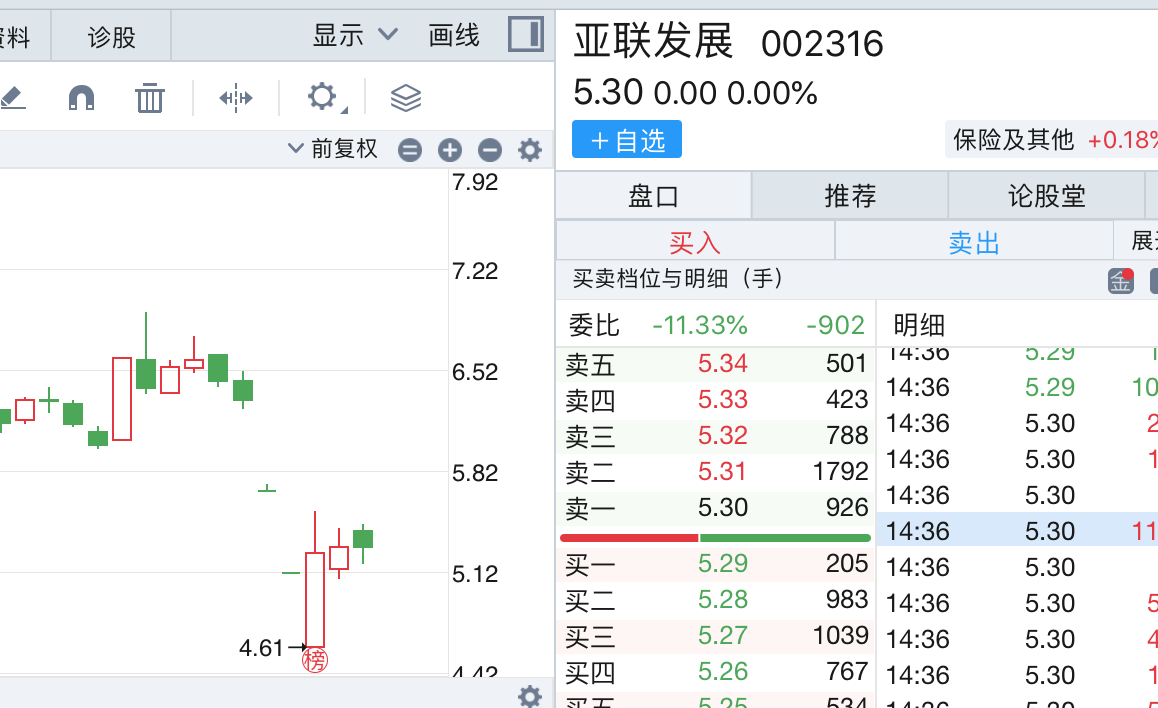This screenshot has height=708, width=1158.
Task: Click the stacked layers icon
Action: (x=405, y=97)
